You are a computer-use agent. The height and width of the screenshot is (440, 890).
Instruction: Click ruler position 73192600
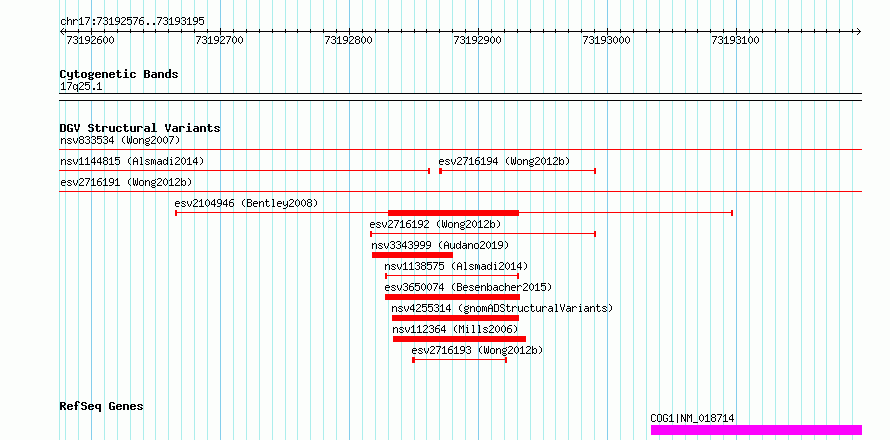click(90, 40)
